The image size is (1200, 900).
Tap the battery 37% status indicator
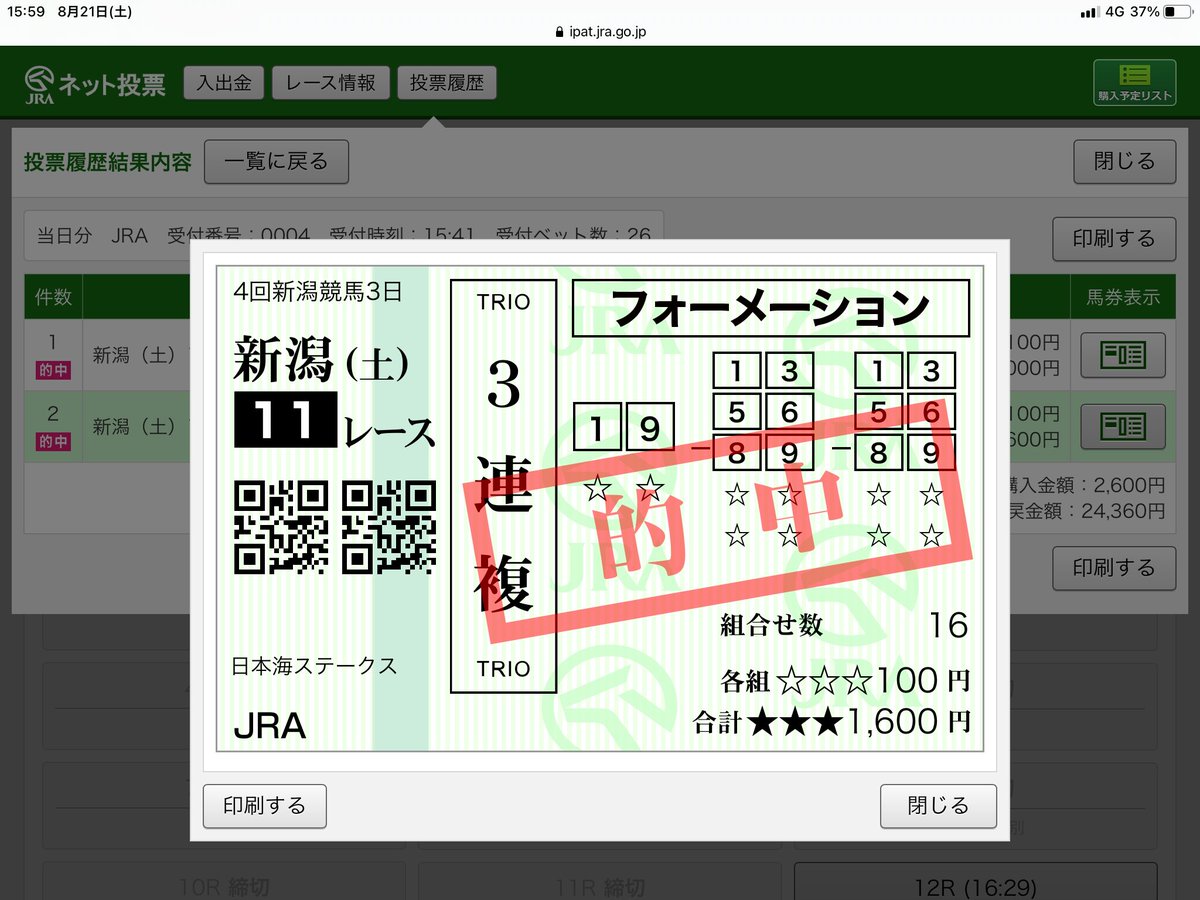click(1160, 12)
